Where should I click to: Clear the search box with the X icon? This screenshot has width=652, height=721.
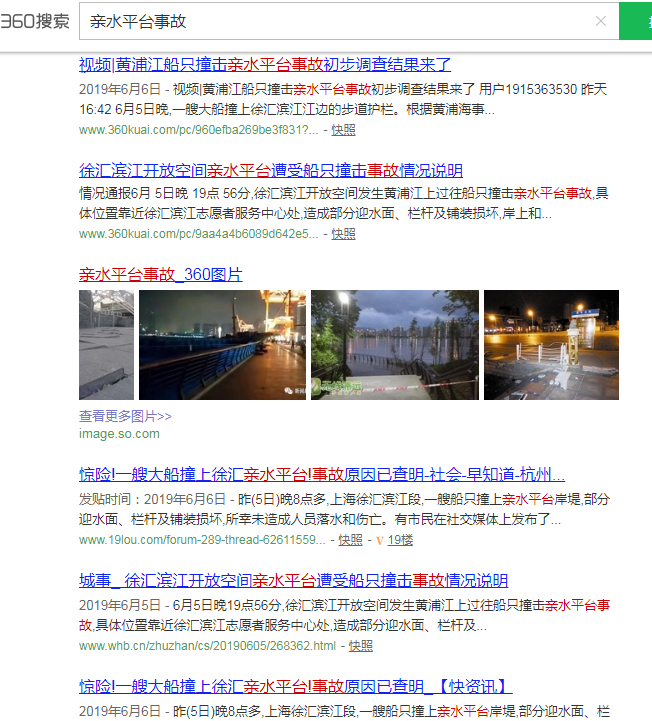click(600, 21)
